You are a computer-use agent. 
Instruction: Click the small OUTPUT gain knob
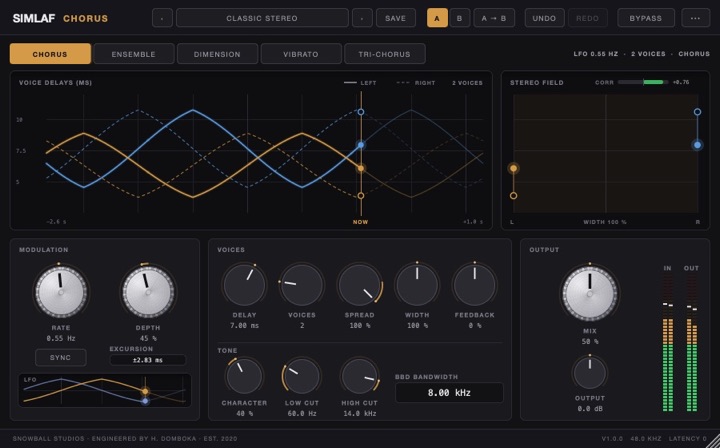pyautogui.click(x=590, y=373)
